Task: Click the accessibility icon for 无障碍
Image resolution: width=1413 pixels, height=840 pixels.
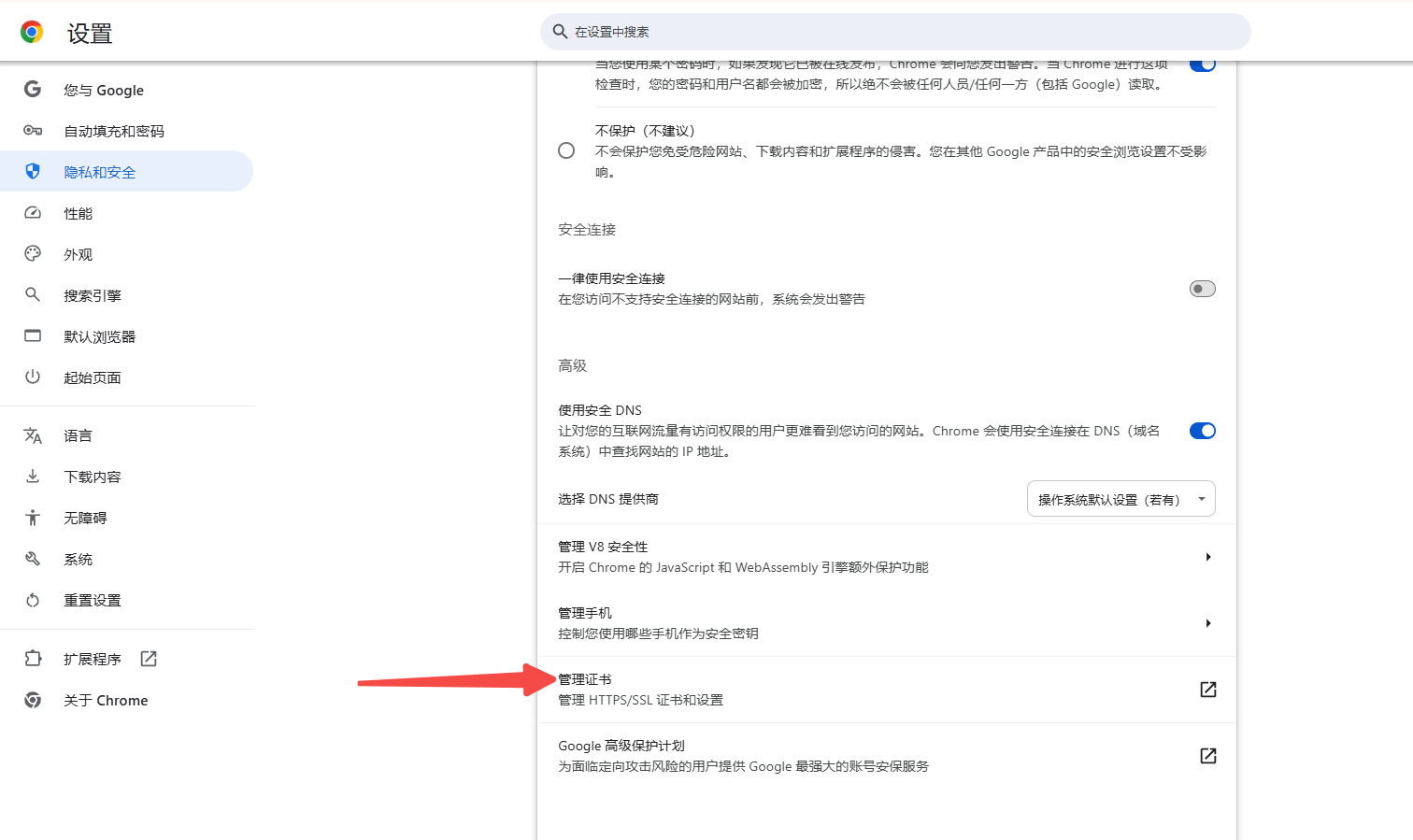Action: 33,518
